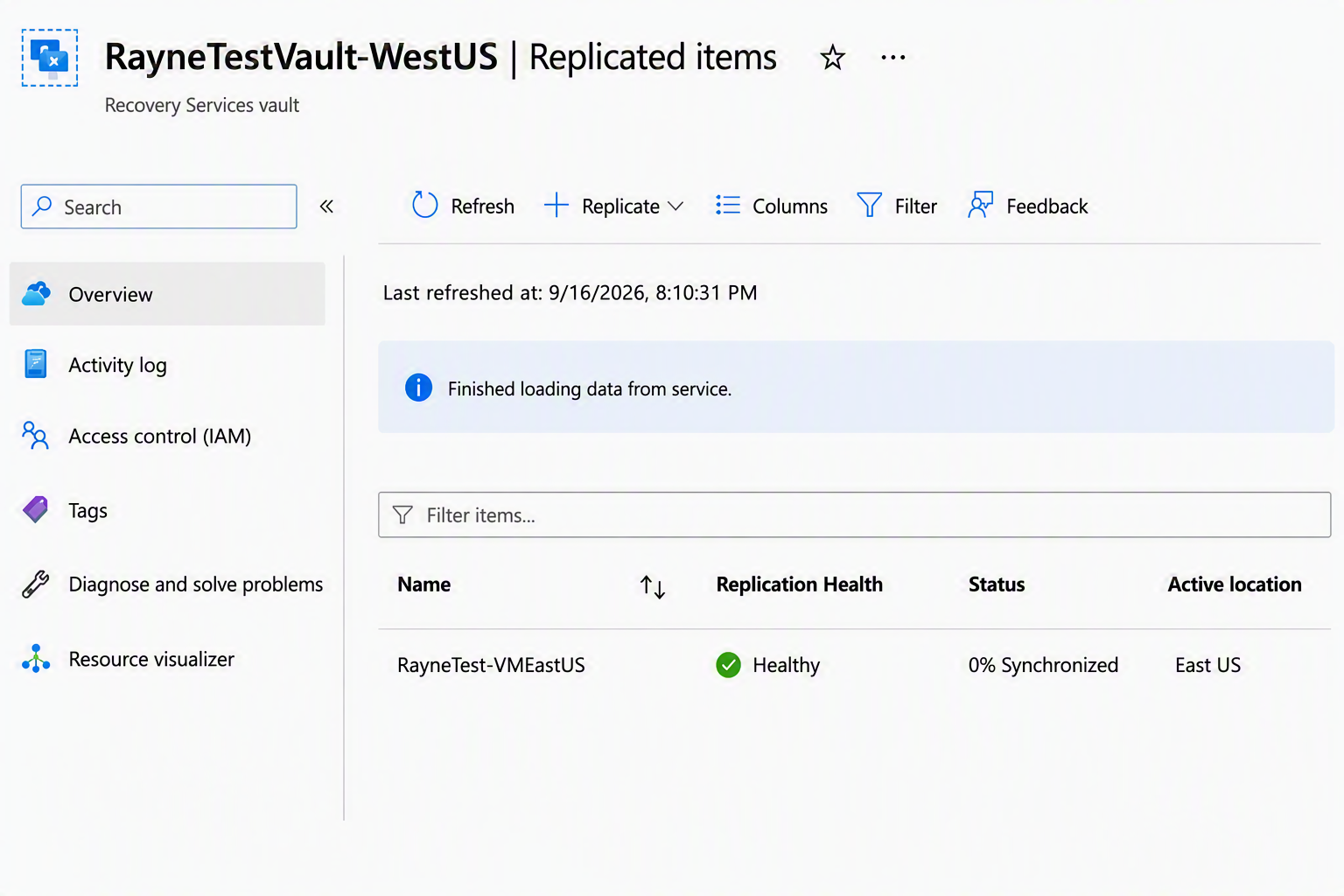
Task: Click the Access control people icon
Action: coord(35,435)
